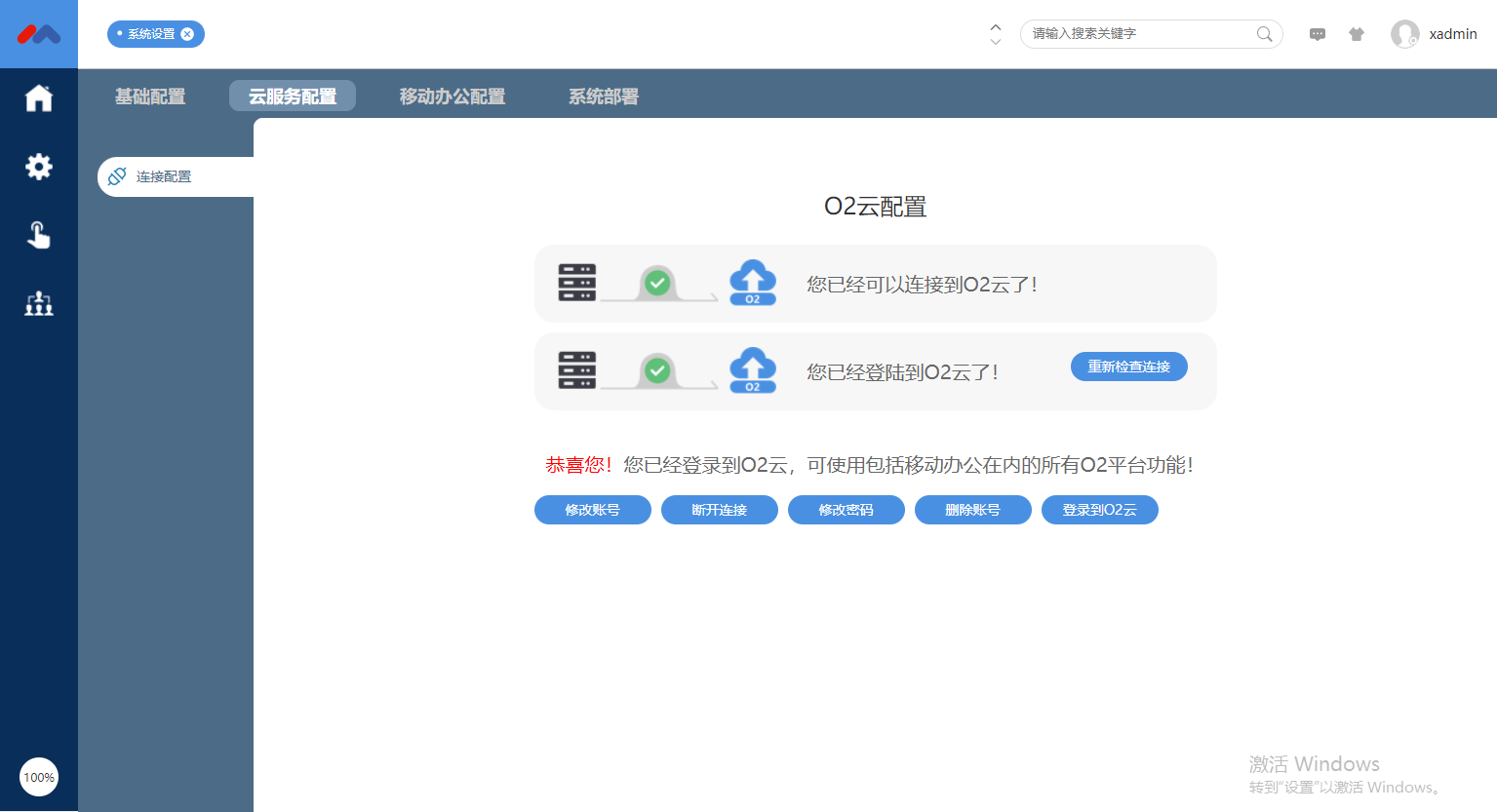Click the green check in connection row
Viewport: 1497px width, 812px height.
(x=657, y=284)
